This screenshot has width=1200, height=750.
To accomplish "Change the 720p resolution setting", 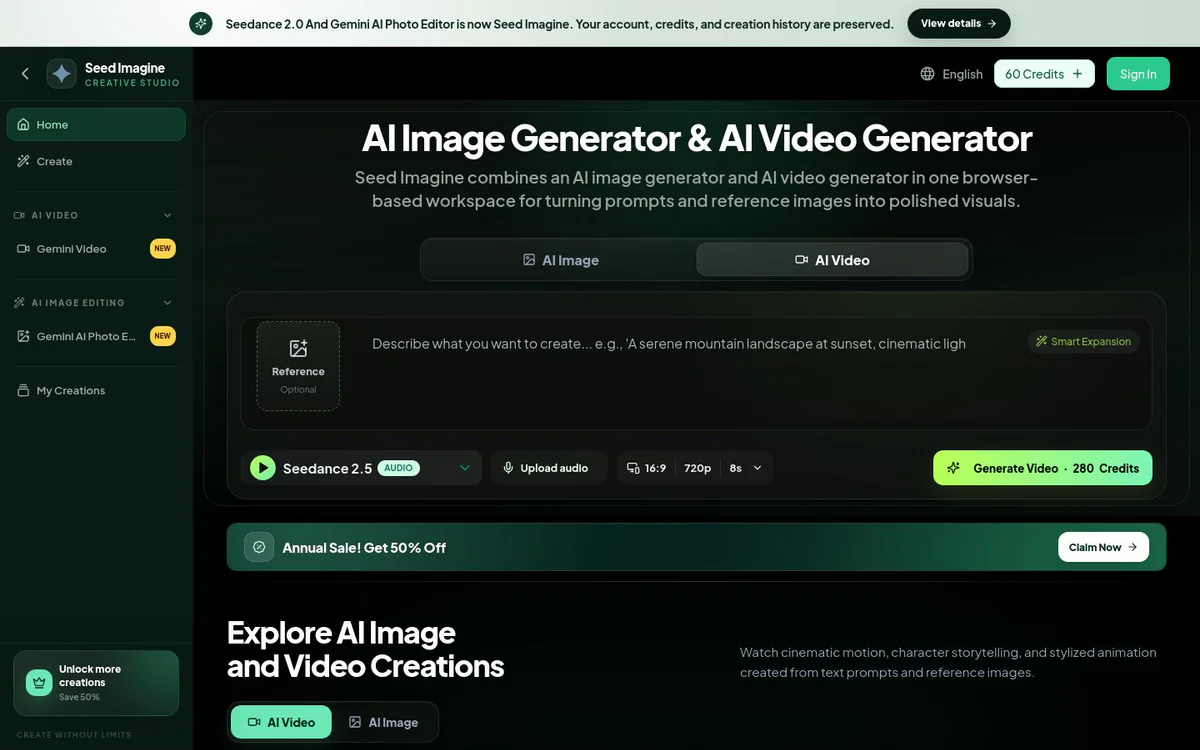I will point(697,468).
